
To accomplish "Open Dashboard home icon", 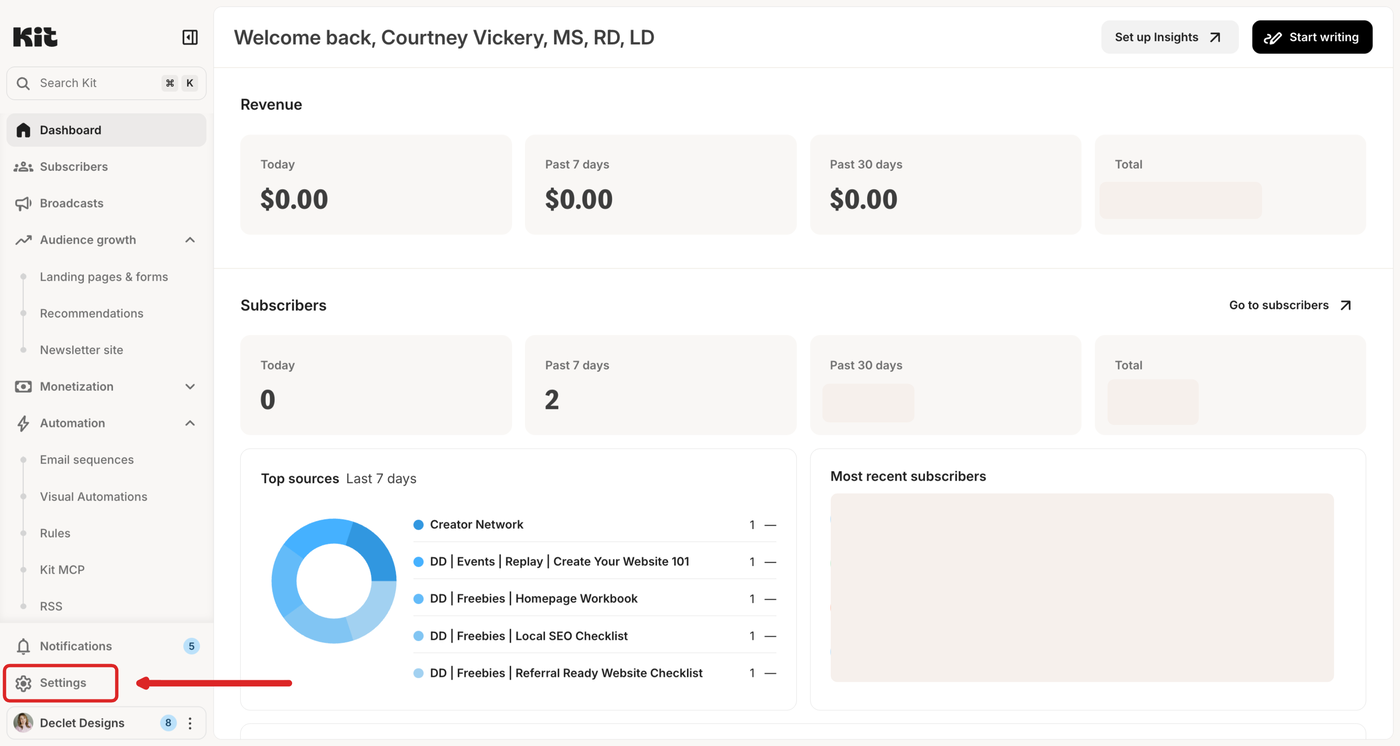I will [x=24, y=130].
